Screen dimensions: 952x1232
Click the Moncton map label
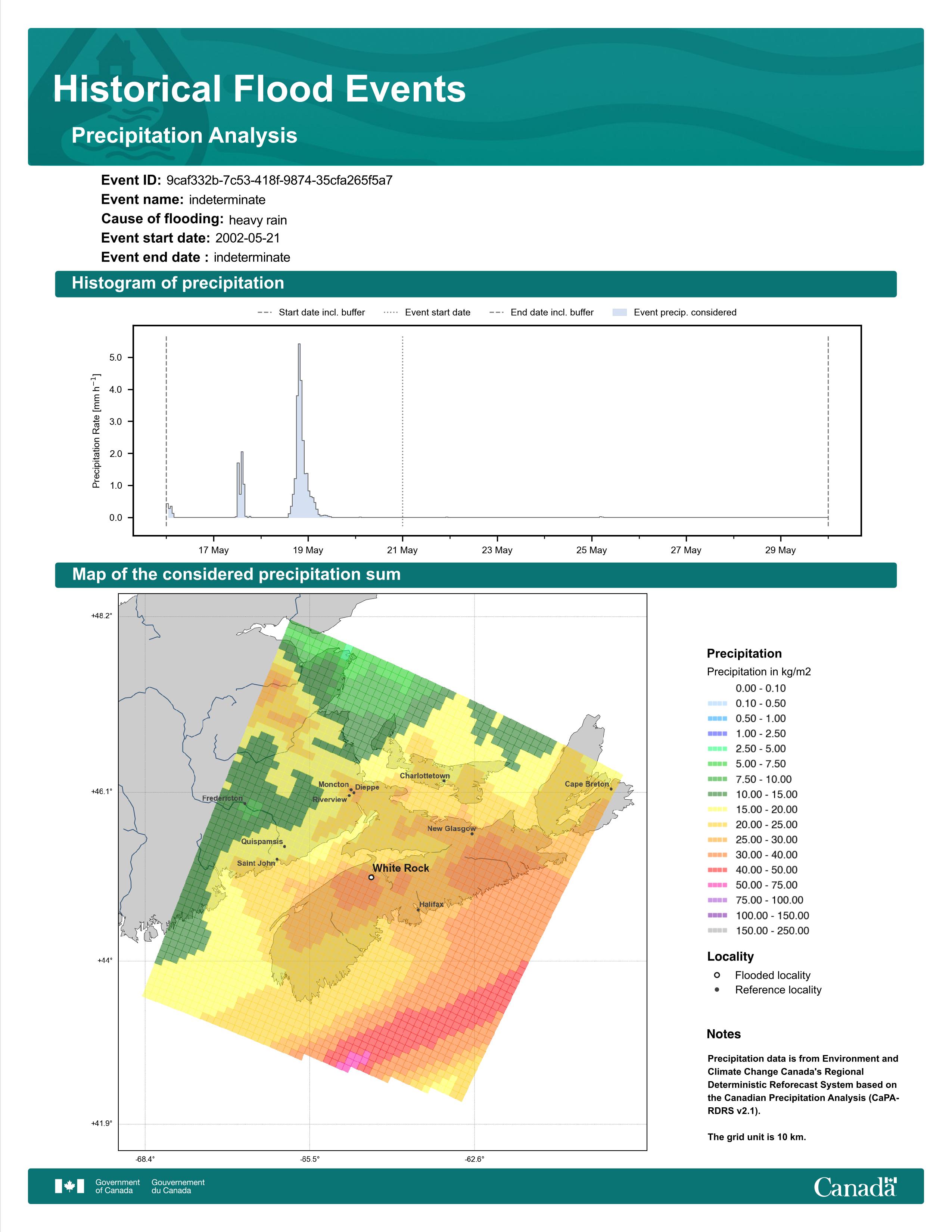coord(333,785)
